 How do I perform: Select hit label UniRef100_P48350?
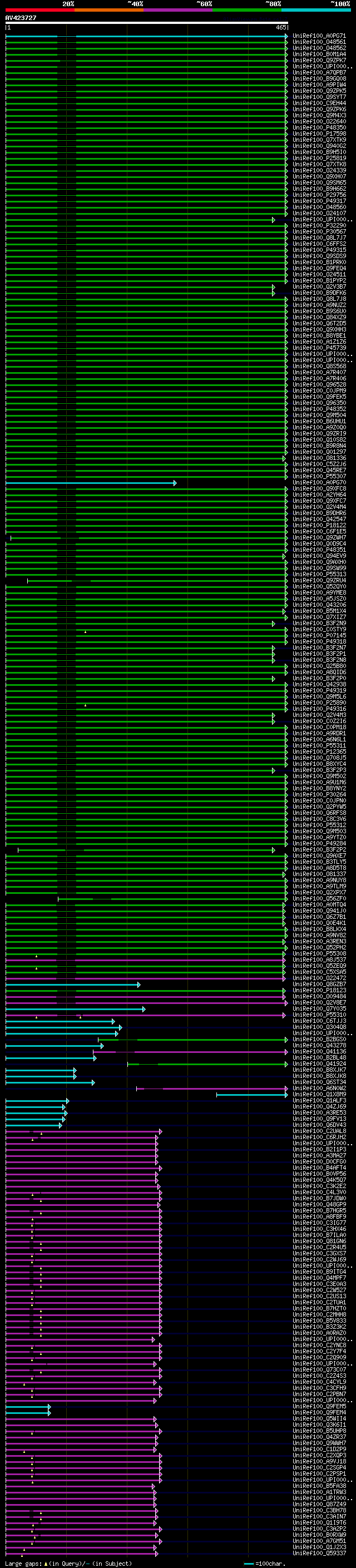click(319, 128)
